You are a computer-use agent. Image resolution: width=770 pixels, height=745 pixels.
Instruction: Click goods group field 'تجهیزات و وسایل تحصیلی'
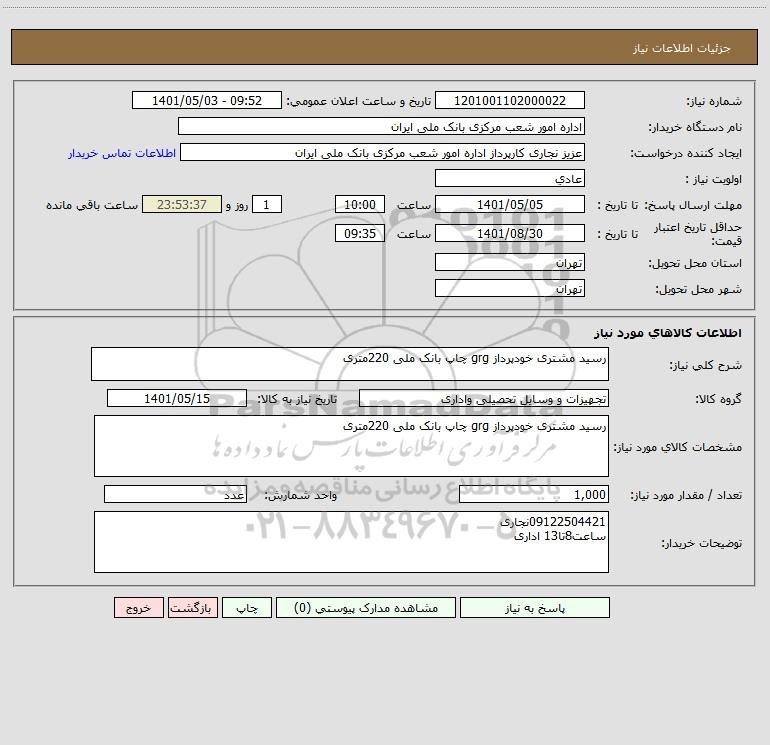tap(484, 398)
